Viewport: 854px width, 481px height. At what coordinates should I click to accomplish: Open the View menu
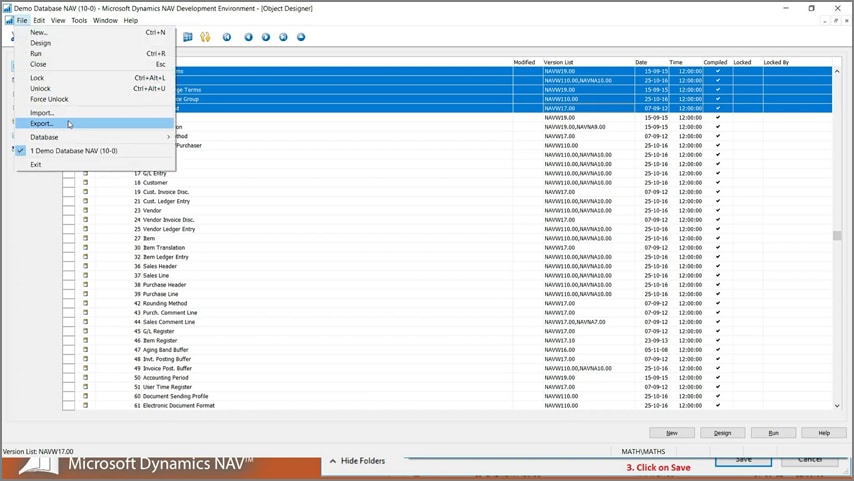58,20
